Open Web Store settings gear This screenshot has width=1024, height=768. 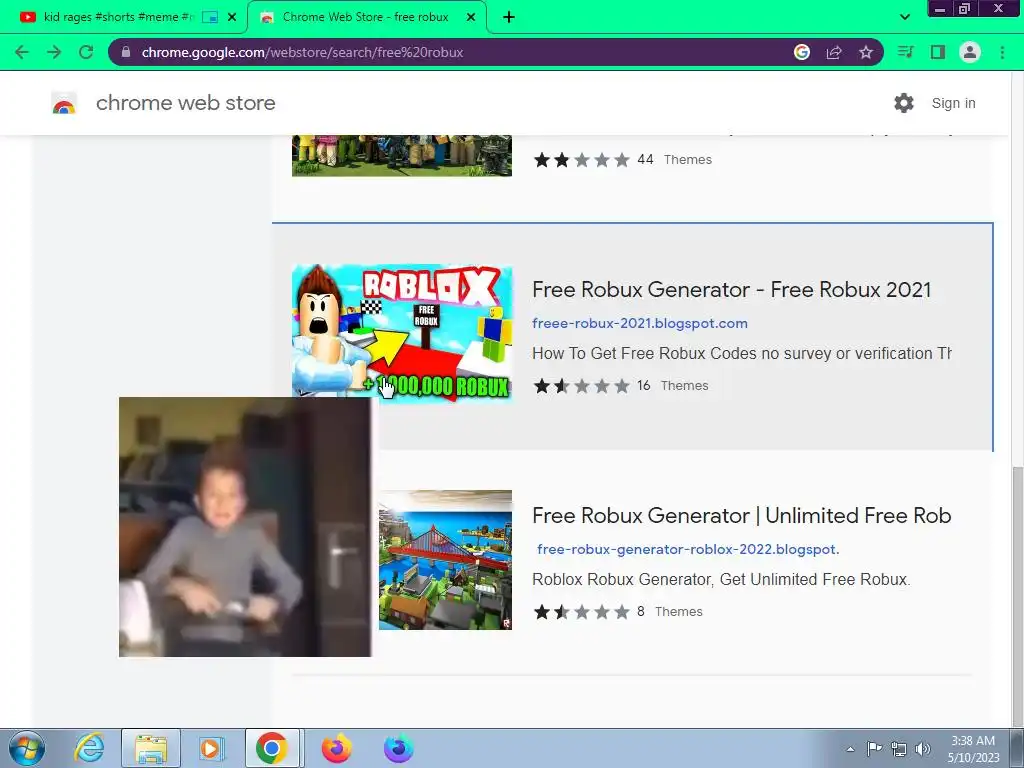904,103
